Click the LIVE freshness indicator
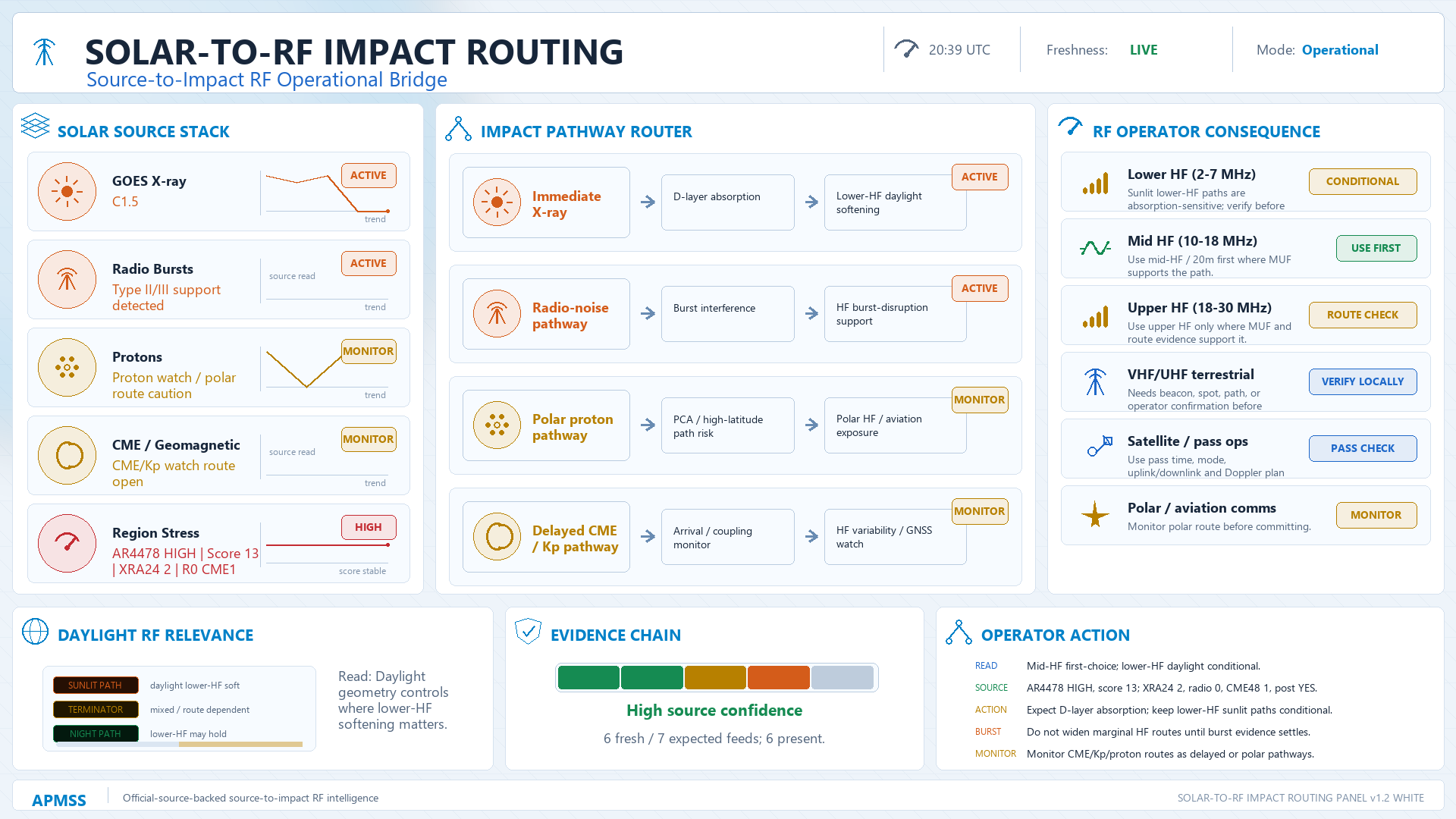This screenshot has height=819, width=1456. (1144, 50)
